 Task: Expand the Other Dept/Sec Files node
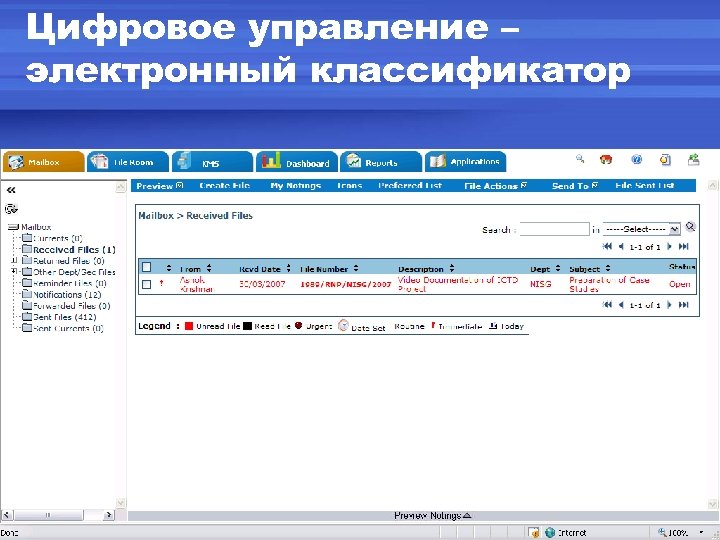coord(14,271)
